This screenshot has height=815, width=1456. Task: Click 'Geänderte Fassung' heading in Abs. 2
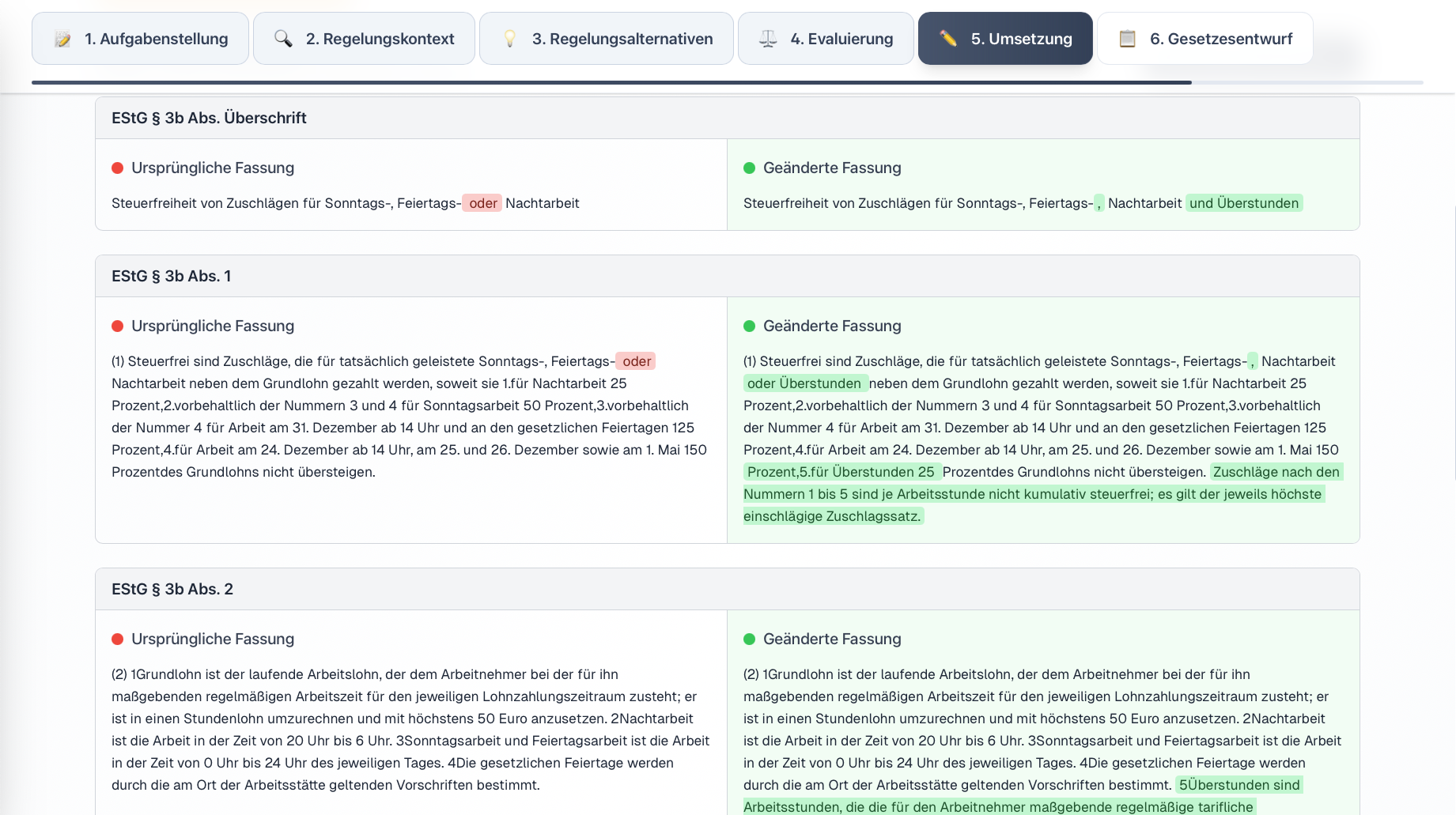click(832, 640)
